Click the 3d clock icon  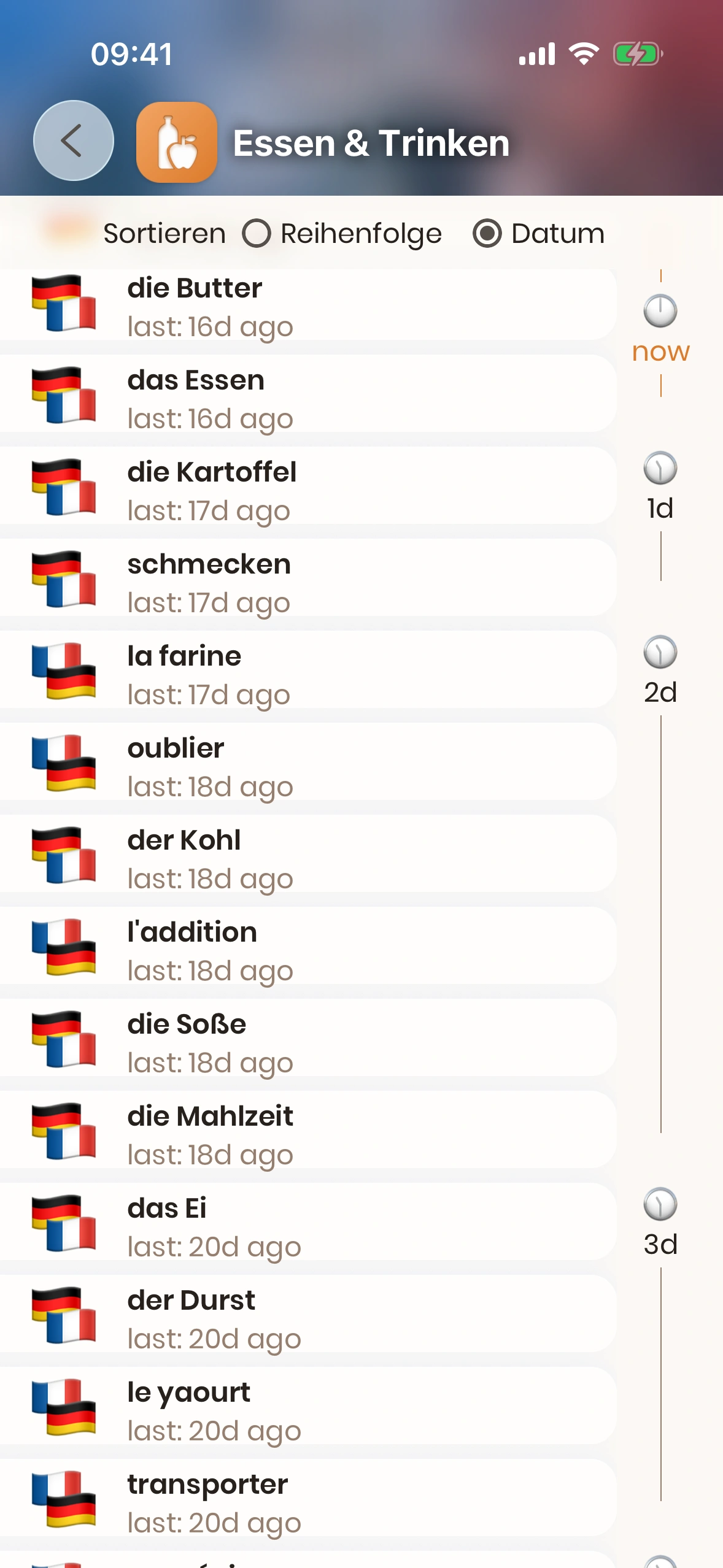pyautogui.click(x=660, y=1204)
